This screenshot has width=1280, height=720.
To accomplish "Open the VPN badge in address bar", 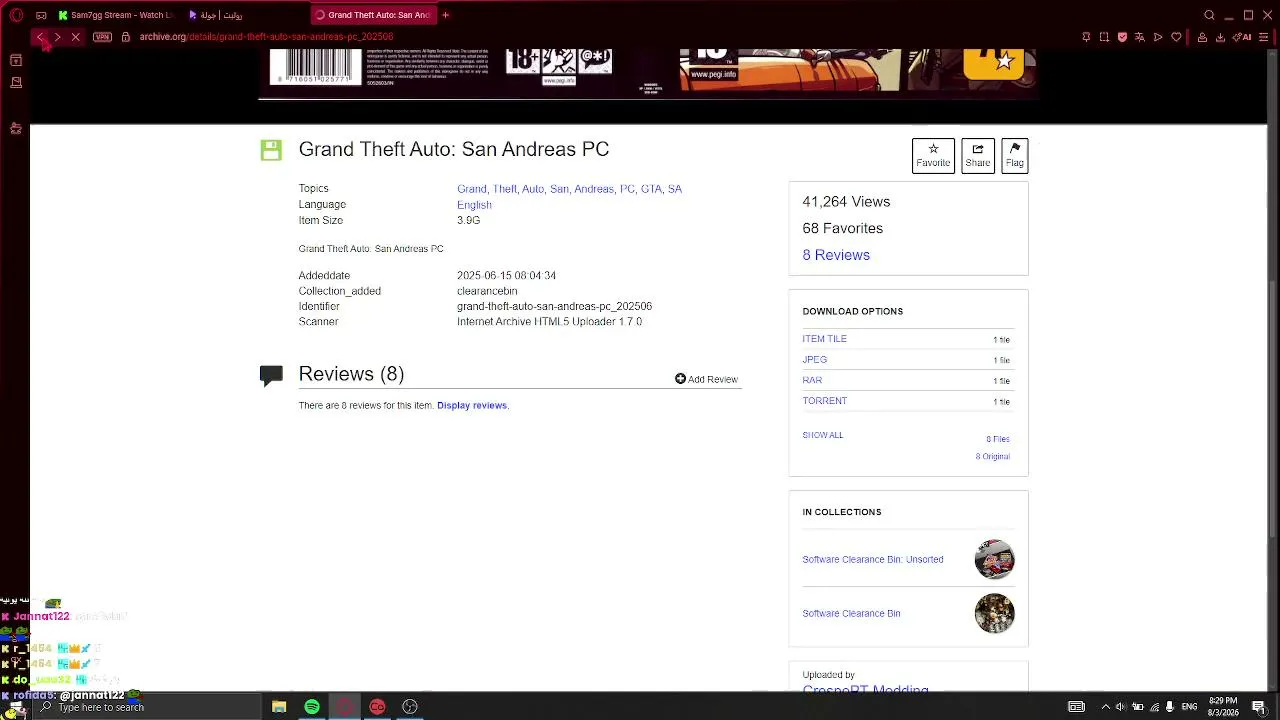I will [x=102, y=37].
